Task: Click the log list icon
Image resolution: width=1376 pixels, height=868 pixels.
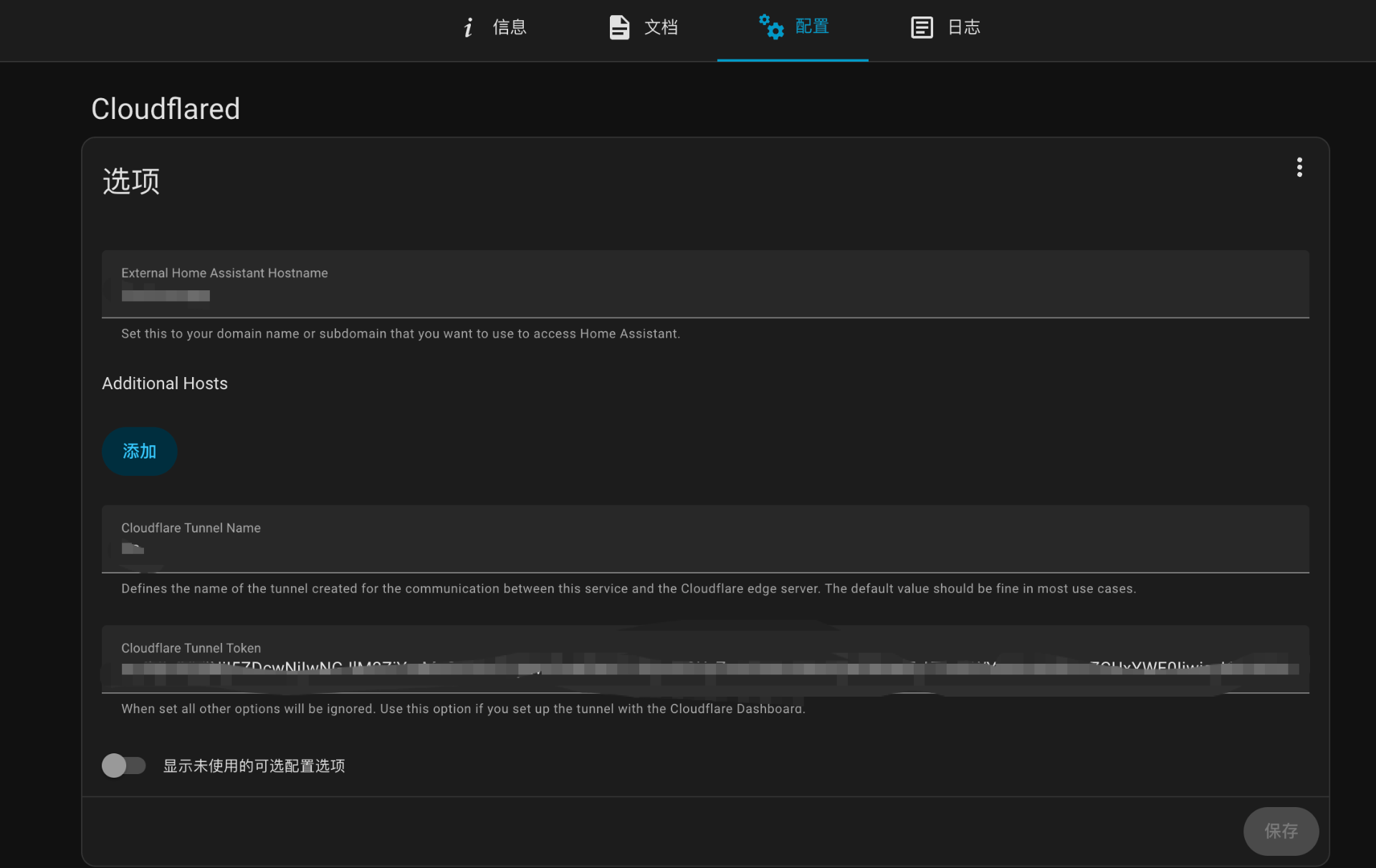Action: click(x=922, y=28)
